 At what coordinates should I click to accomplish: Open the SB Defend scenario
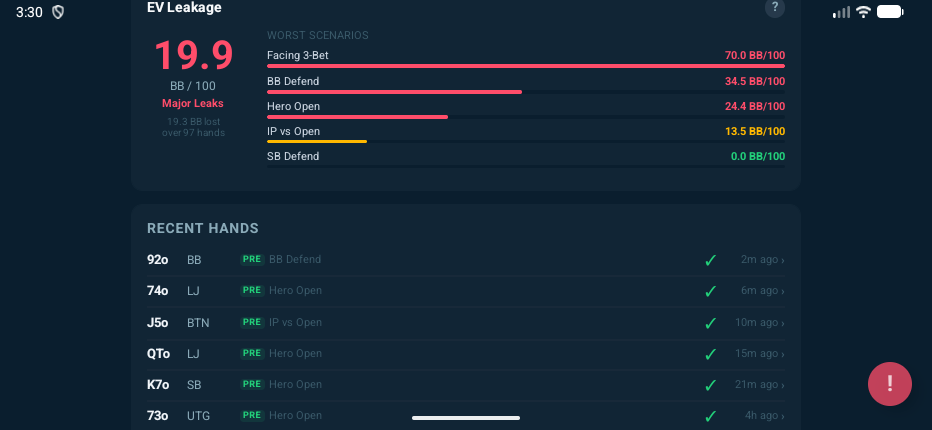525,157
